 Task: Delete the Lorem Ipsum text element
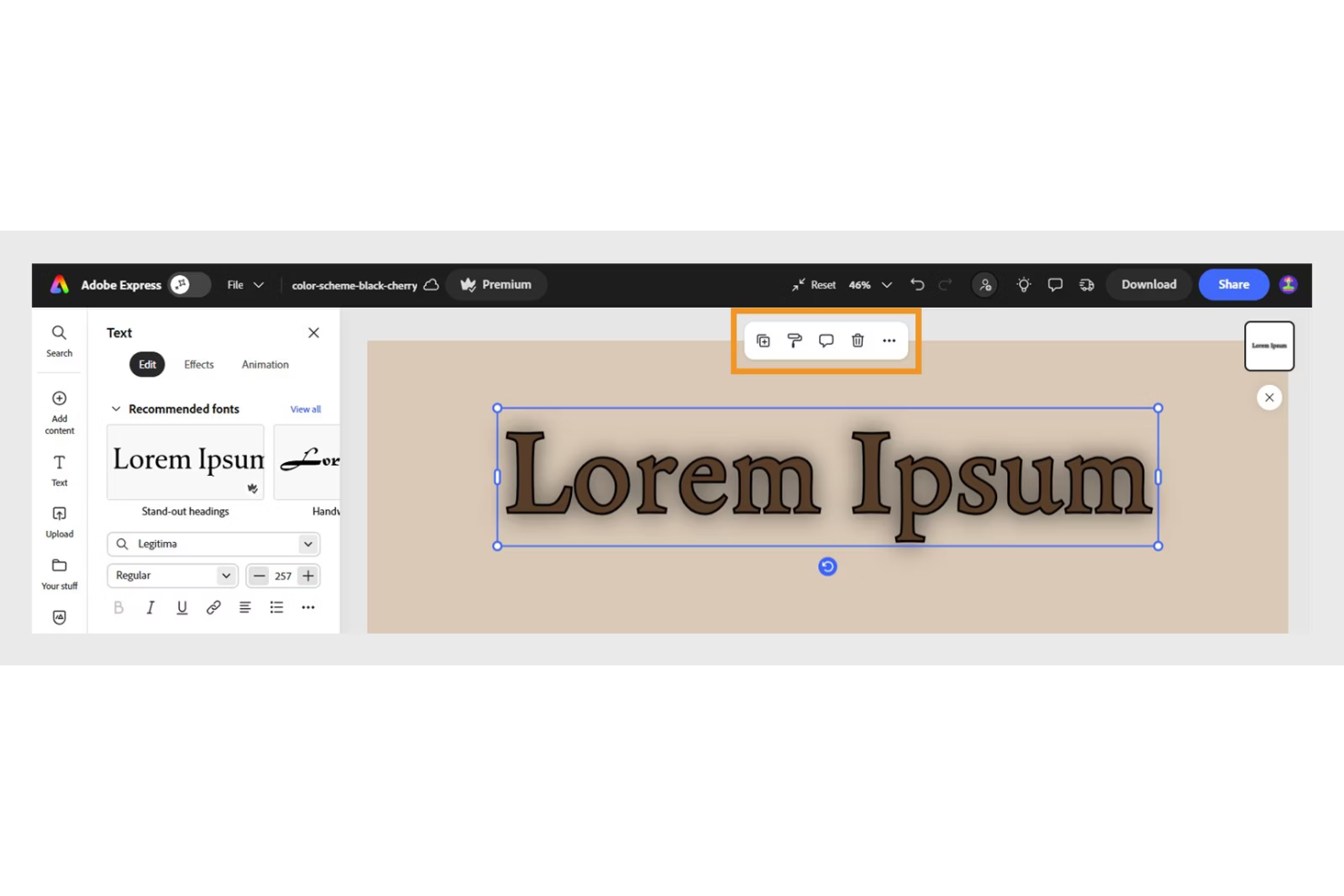(x=857, y=340)
